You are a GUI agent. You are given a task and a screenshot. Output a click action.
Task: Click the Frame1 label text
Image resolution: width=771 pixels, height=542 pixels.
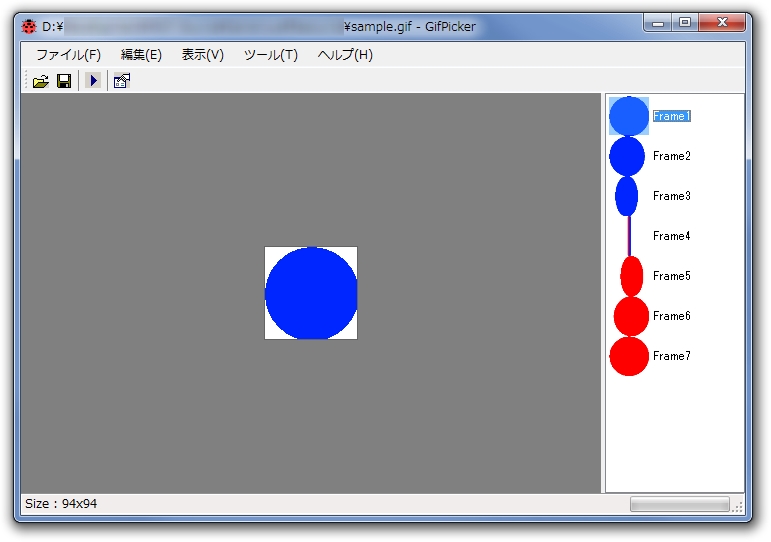[x=672, y=116]
